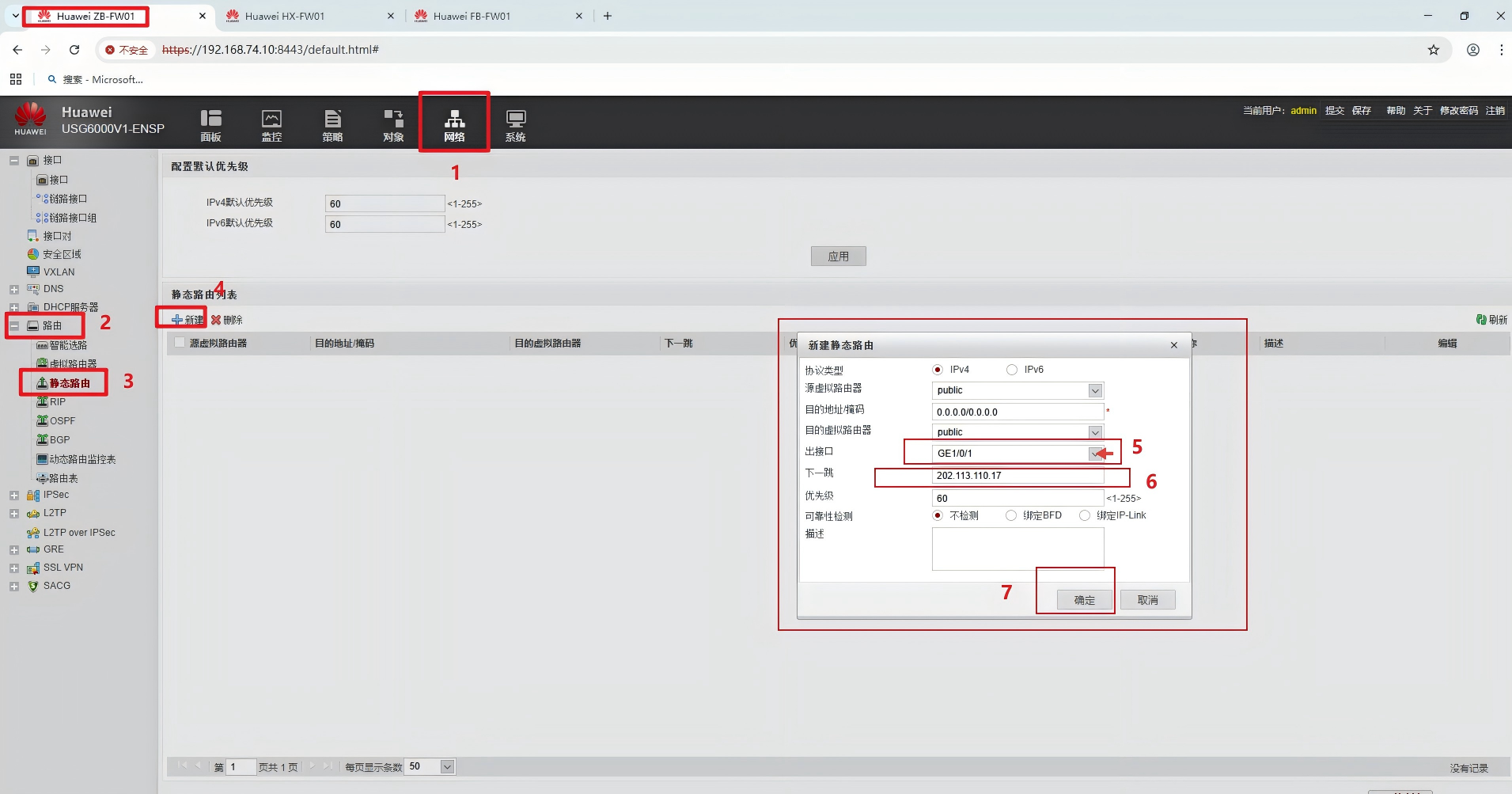Select the IPv6 protocol radio button
1512x794 pixels.
point(1012,370)
